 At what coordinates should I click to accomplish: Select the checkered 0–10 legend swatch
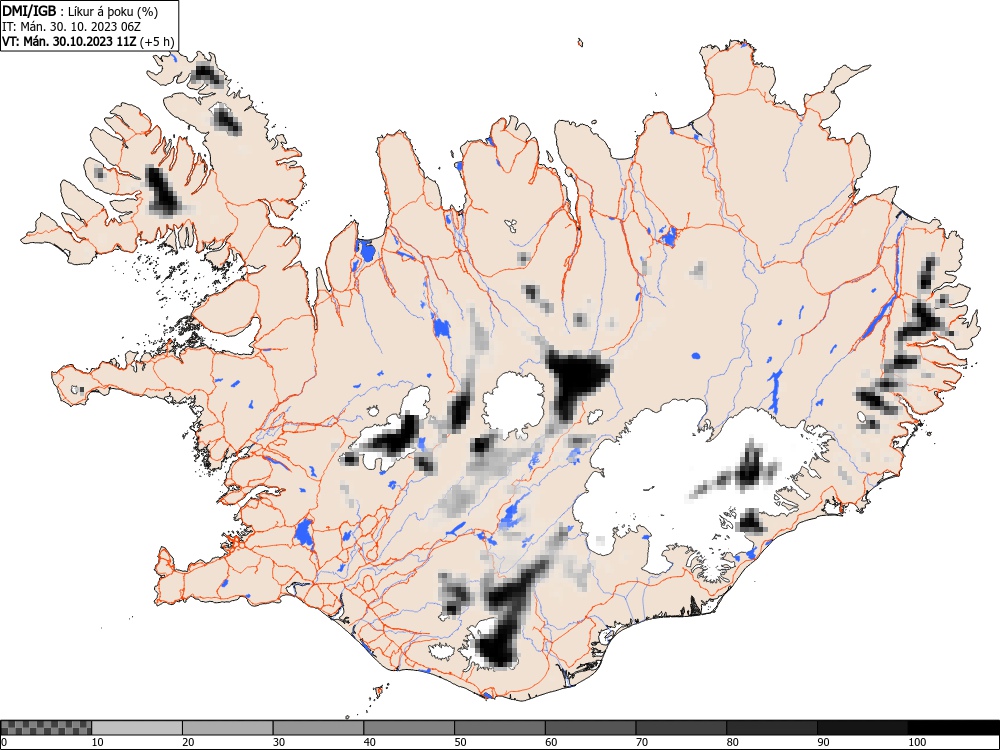pyautogui.click(x=46, y=728)
